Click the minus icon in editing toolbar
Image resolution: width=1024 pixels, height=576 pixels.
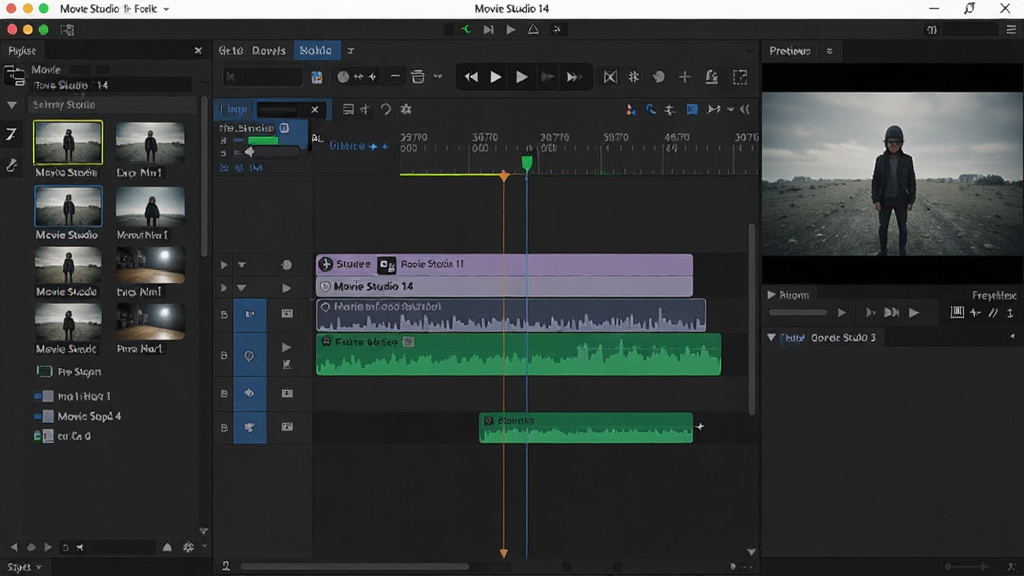[395, 76]
